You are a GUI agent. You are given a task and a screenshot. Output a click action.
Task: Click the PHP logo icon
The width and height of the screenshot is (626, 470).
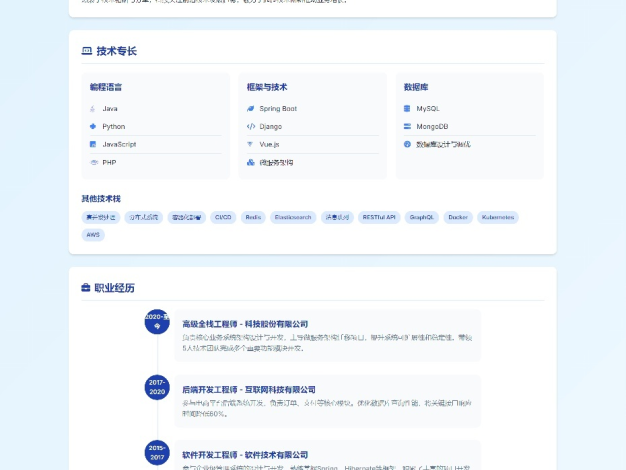pos(94,162)
